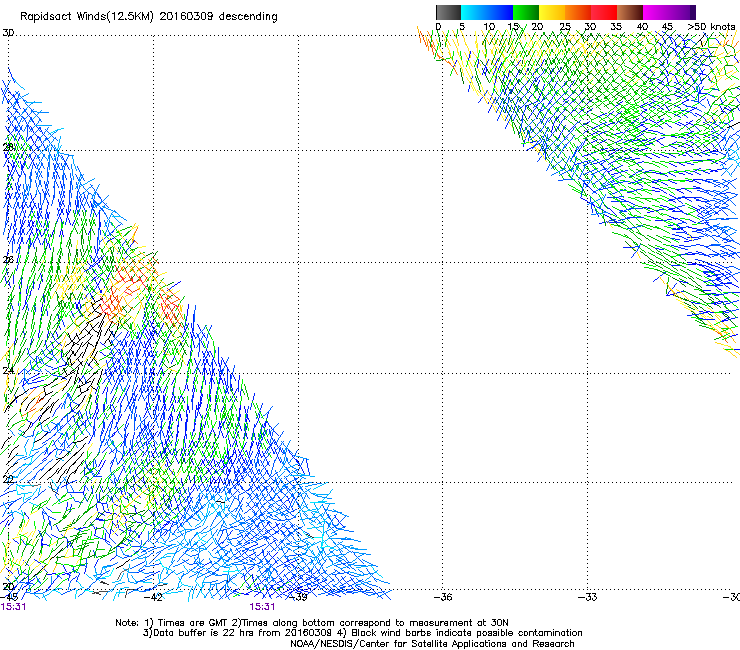Screen dimensions: 740x650
Task: Click the '25' knots legend label
Action: pyautogui.click(x=565, y=27)
